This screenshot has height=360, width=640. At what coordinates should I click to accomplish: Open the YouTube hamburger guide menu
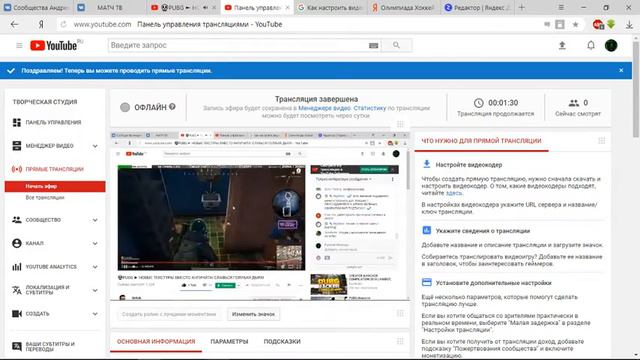19,45
